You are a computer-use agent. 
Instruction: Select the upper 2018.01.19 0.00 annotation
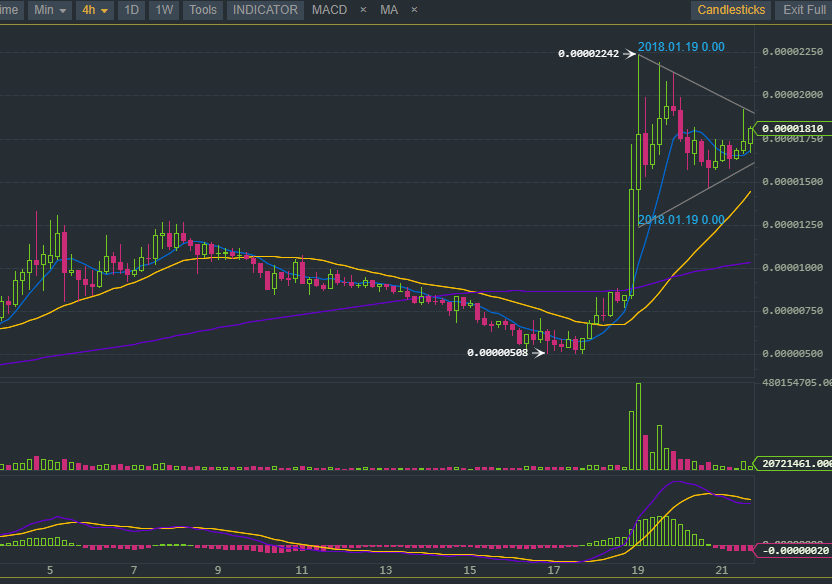[681, 47]
